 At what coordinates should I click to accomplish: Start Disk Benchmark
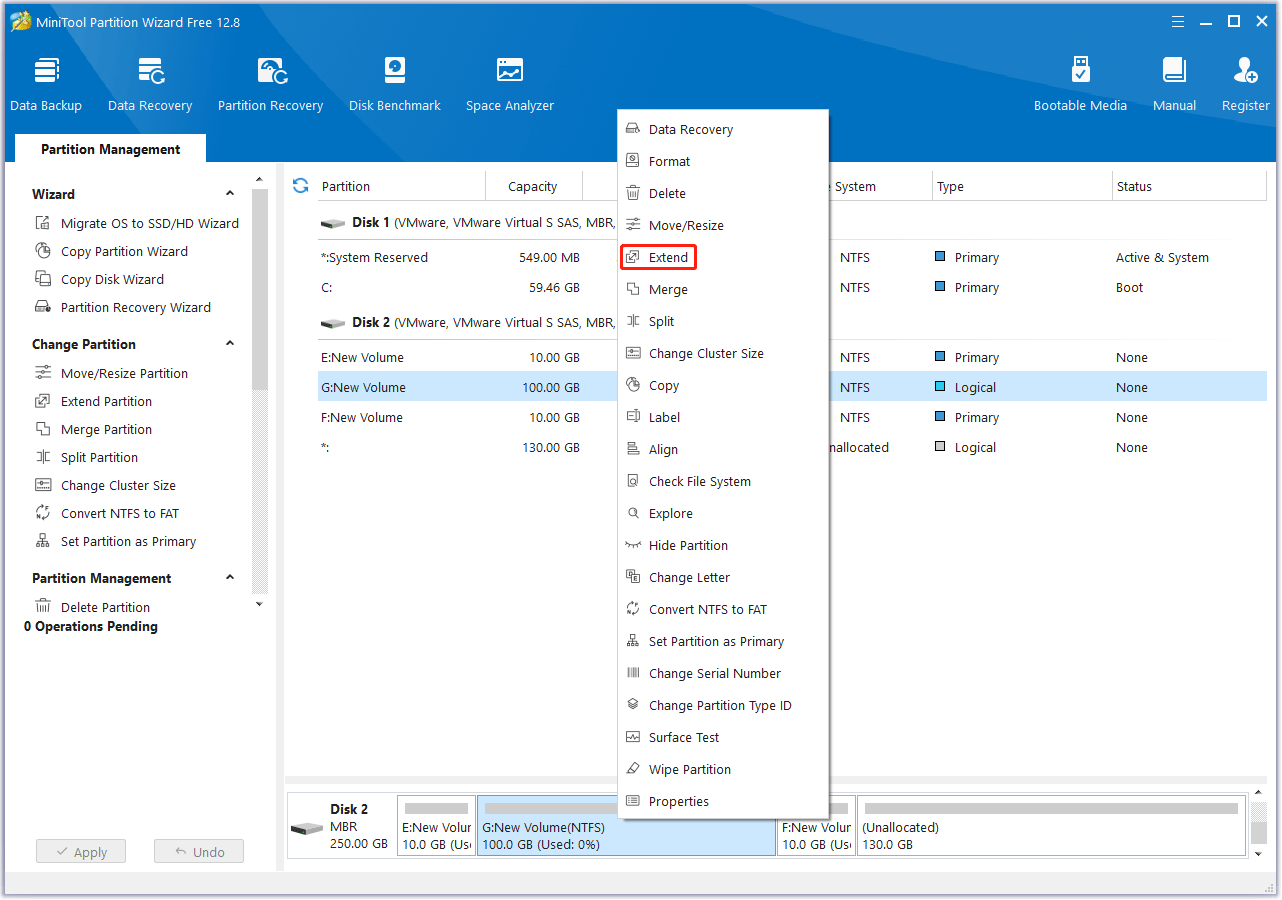(x=395, y=85)
